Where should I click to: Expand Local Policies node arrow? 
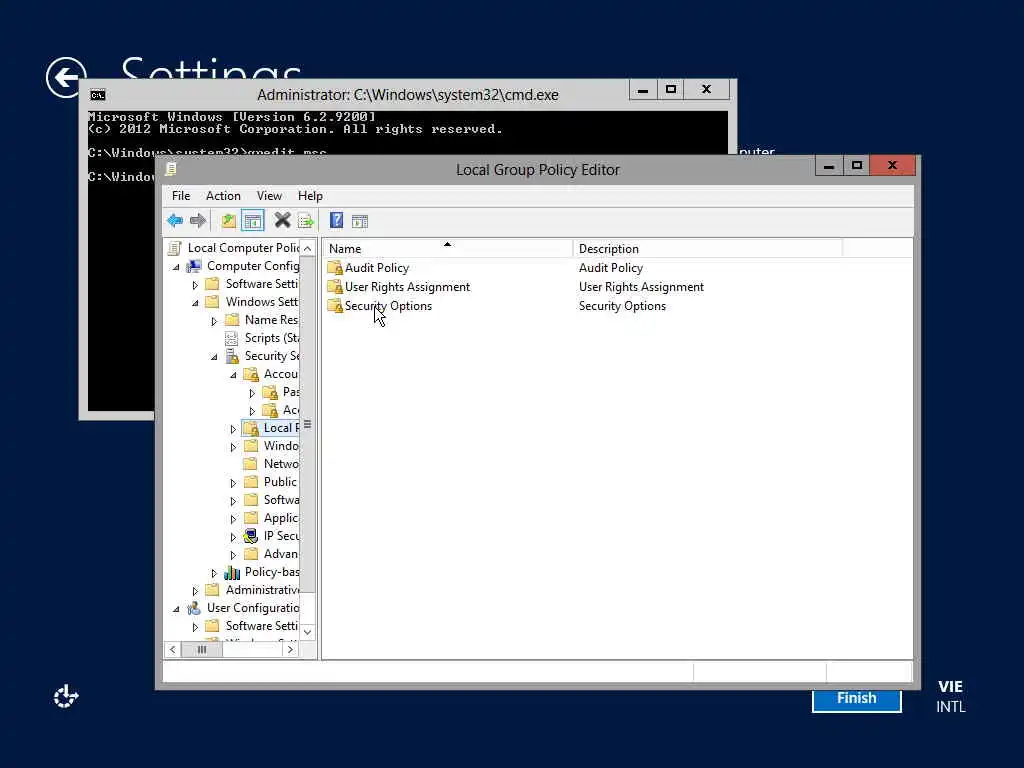pyautogui.click(x=233, y=428)
